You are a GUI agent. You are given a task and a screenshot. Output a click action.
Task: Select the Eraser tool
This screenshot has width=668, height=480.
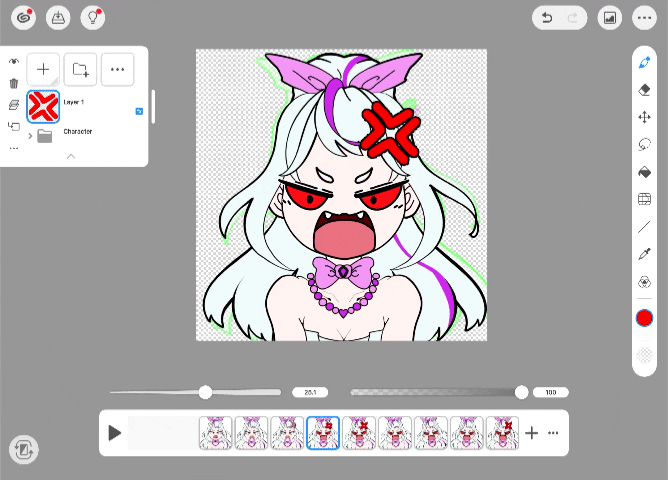click(645, 90)
